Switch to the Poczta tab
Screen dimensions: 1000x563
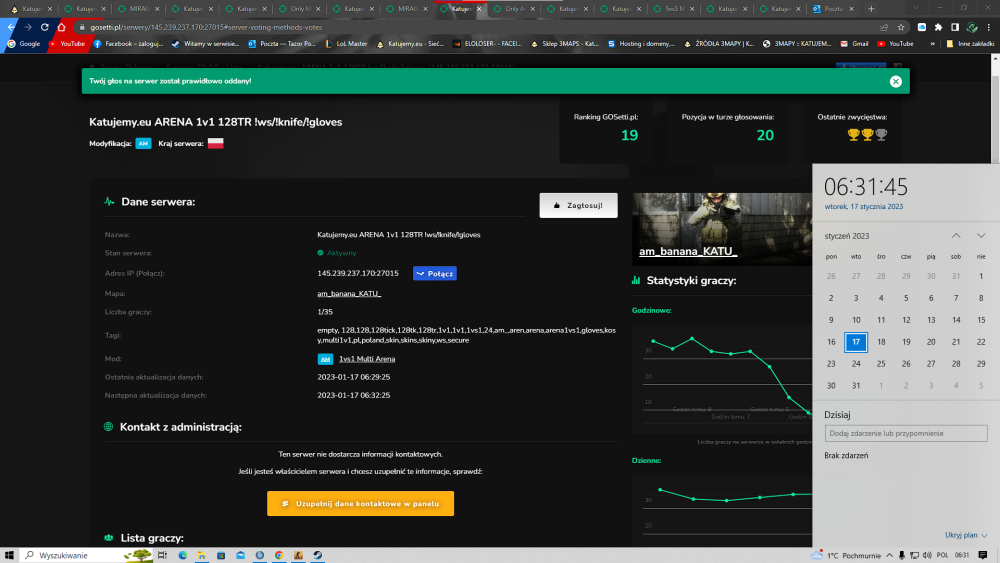[833, 9]
